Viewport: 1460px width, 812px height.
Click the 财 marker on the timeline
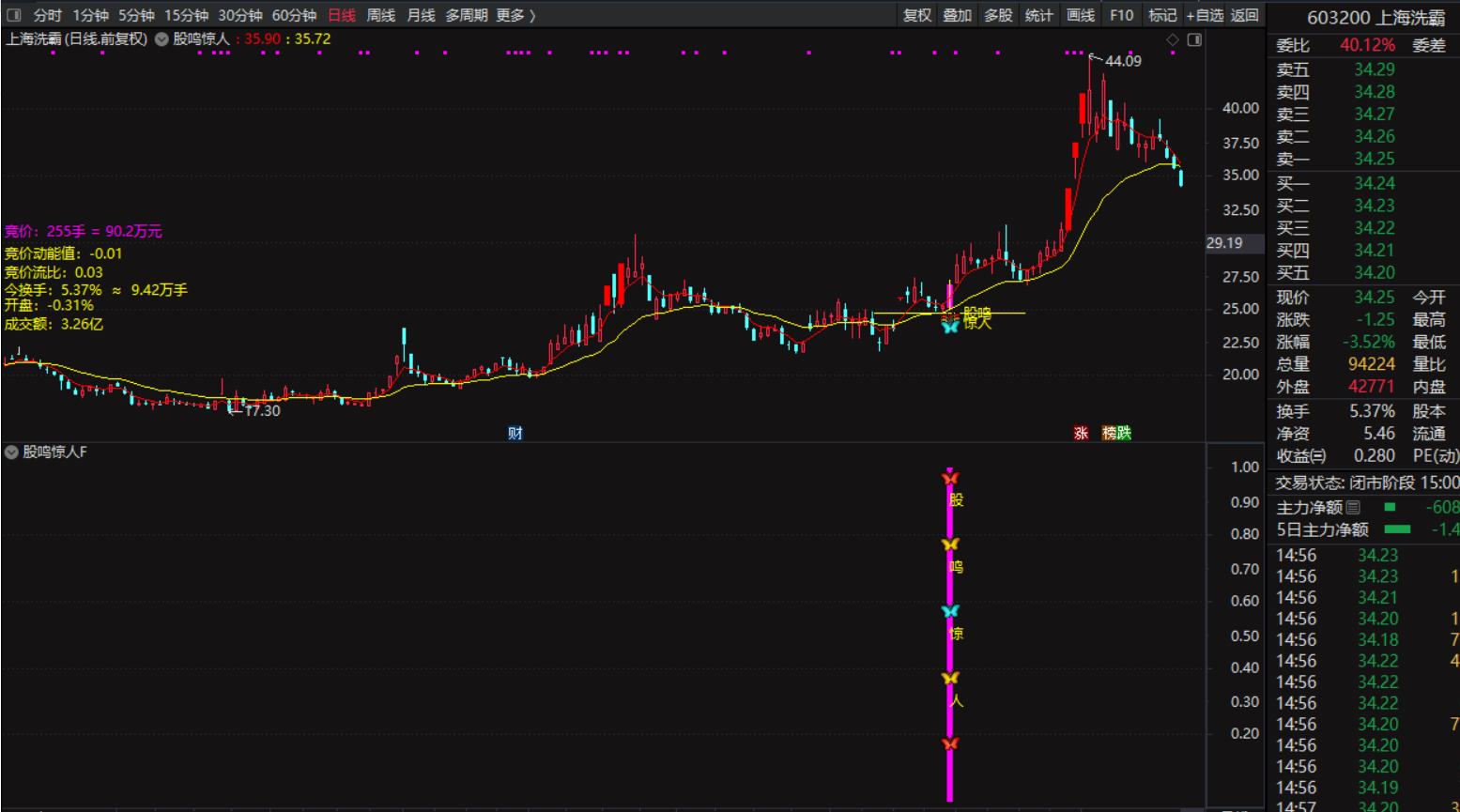(515, 433)
